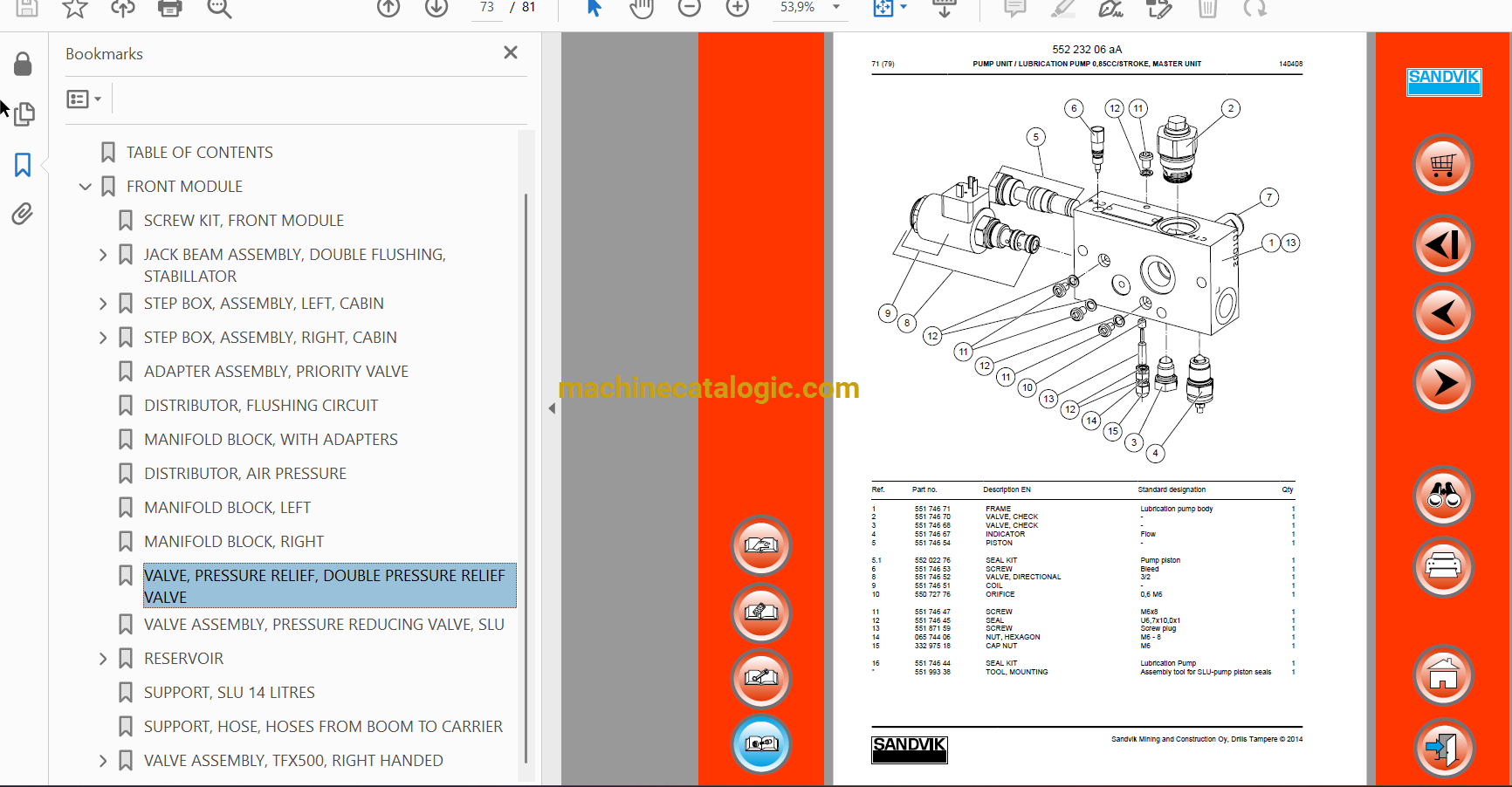Open the zoom level dropdown
The width and height of the screenshot is (1512, 787).
pos(836,7)
